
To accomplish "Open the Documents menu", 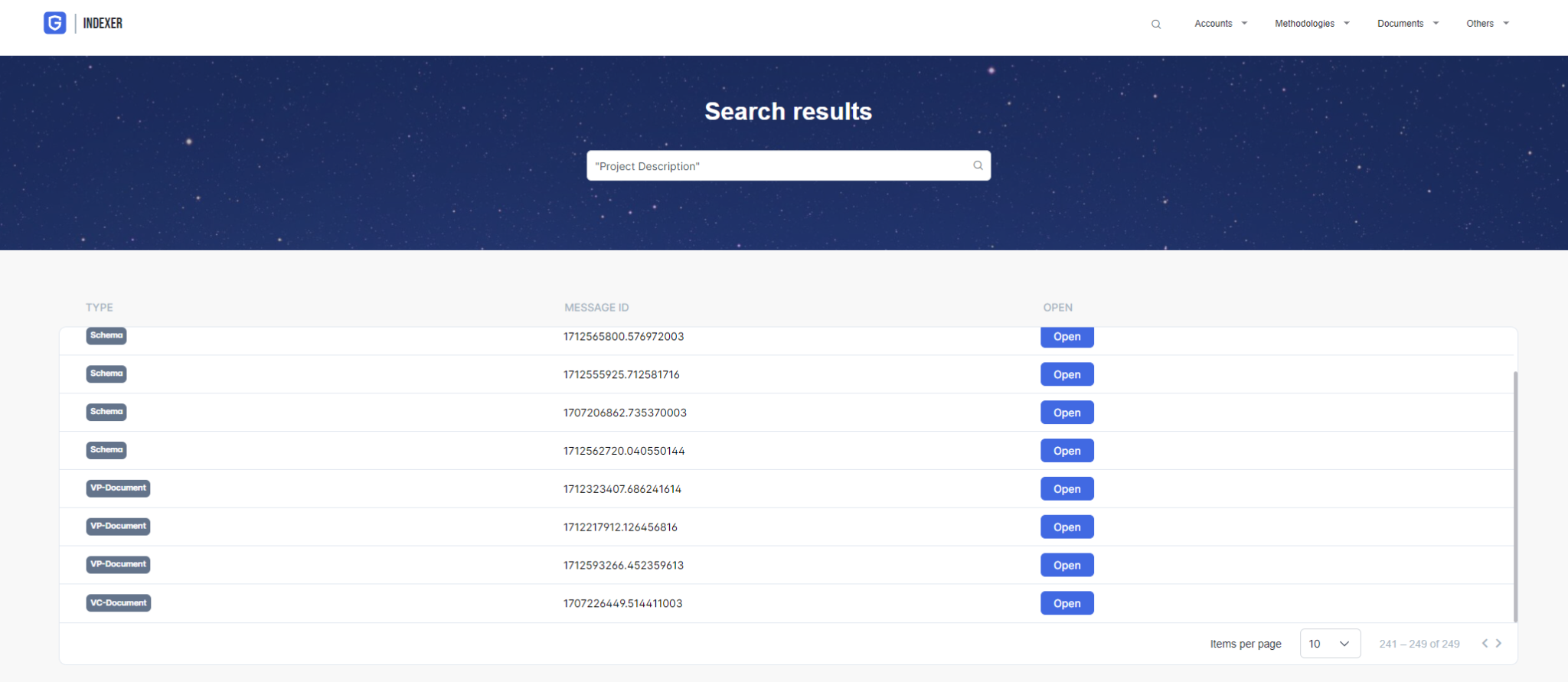I will (1408, 24).
